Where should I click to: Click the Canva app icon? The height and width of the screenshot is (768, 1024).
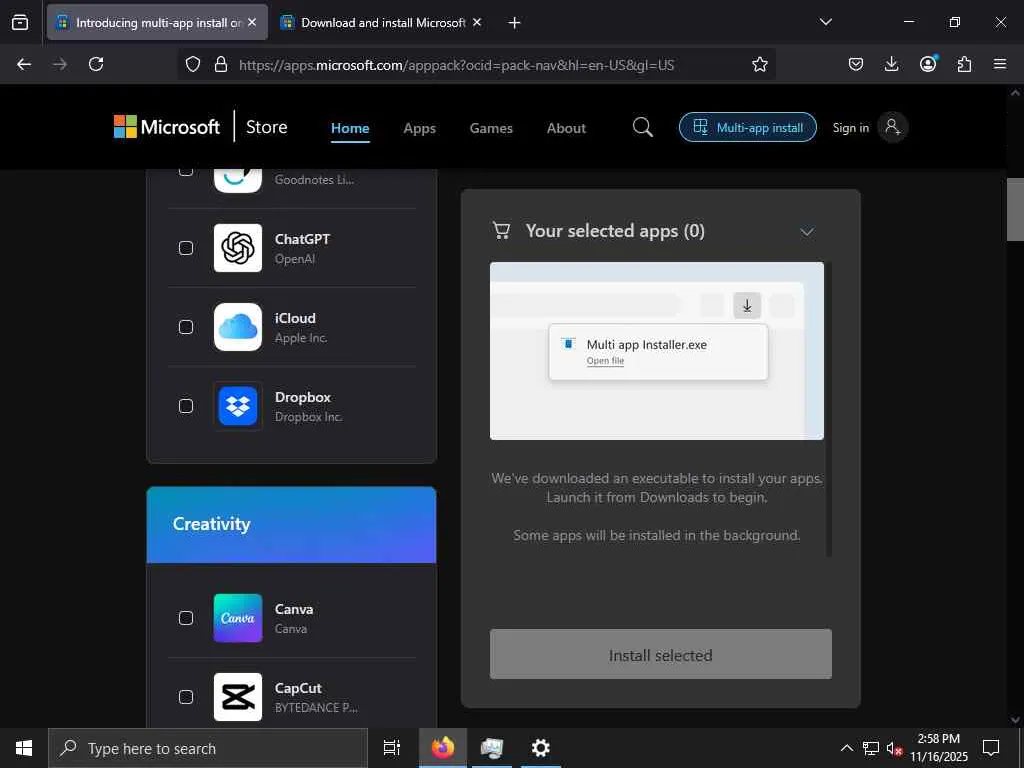point(238,618)
